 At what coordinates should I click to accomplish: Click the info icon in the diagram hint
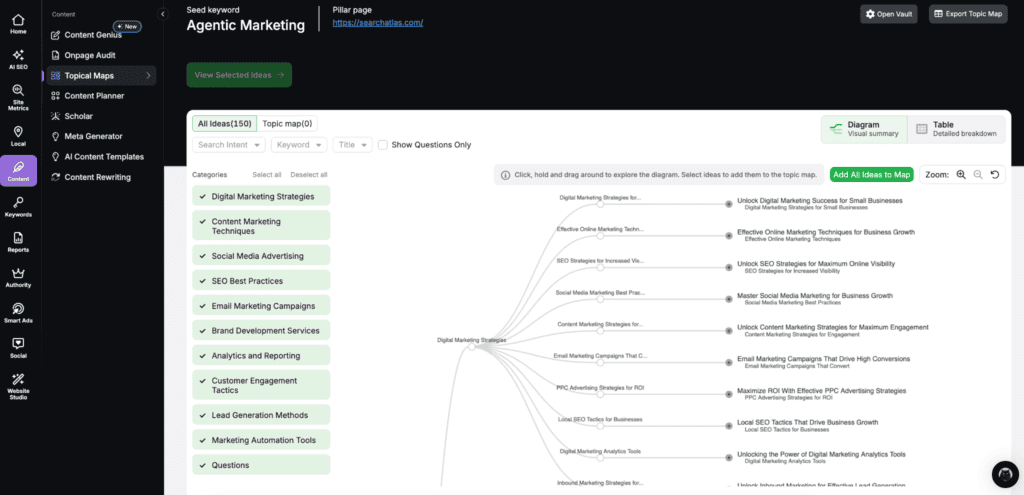pos(505,175)
